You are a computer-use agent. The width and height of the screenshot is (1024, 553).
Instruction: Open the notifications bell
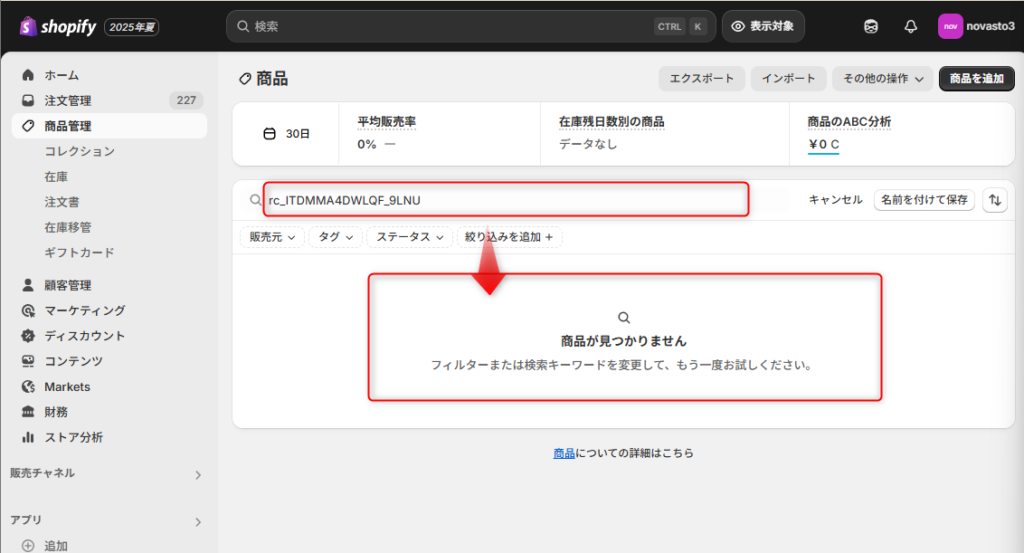coord(910,27)
